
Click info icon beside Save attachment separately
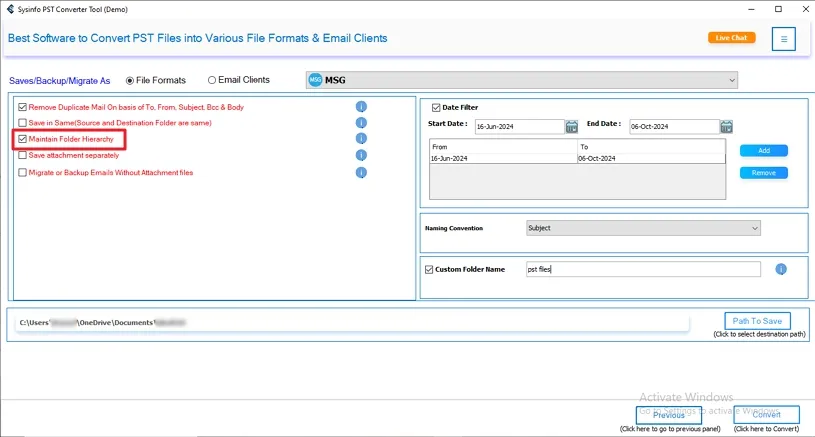(361, 155)
